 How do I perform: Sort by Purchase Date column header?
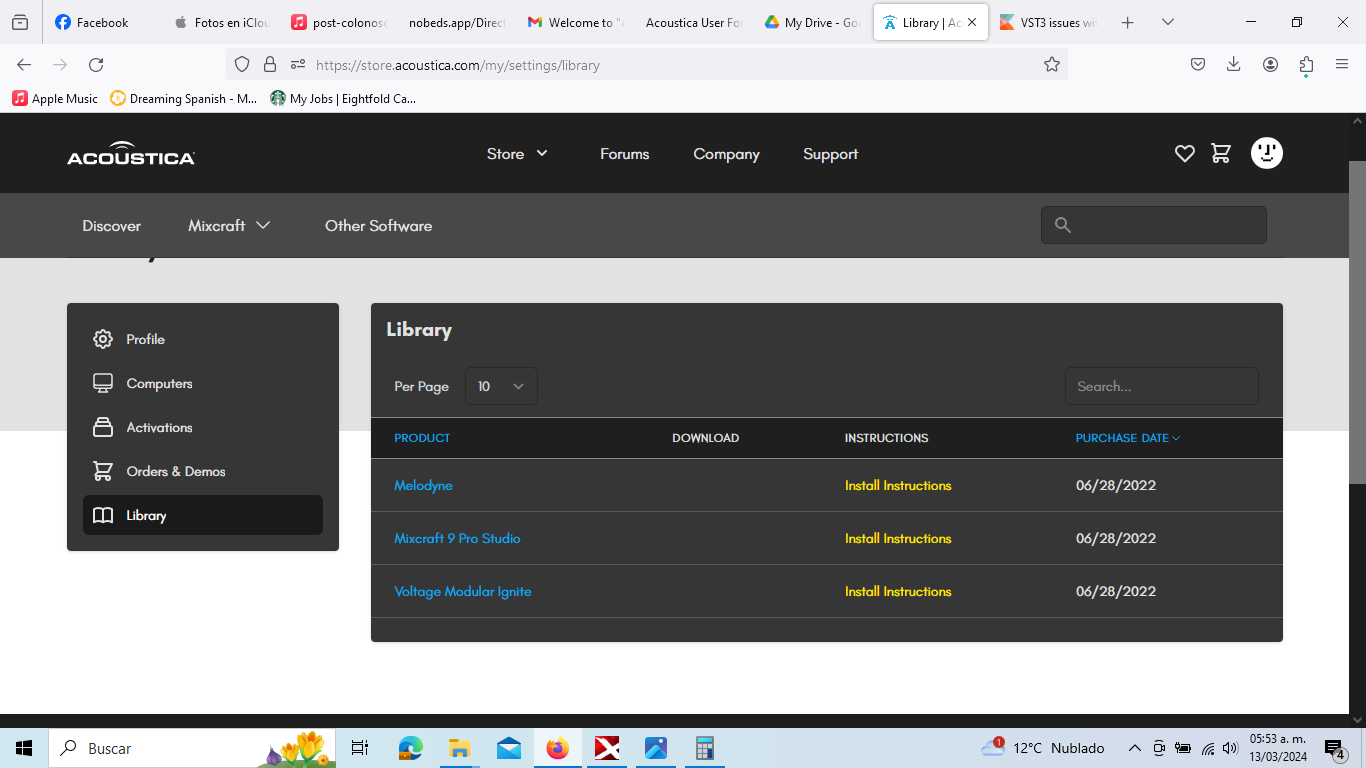click(x=1128, y=438)
